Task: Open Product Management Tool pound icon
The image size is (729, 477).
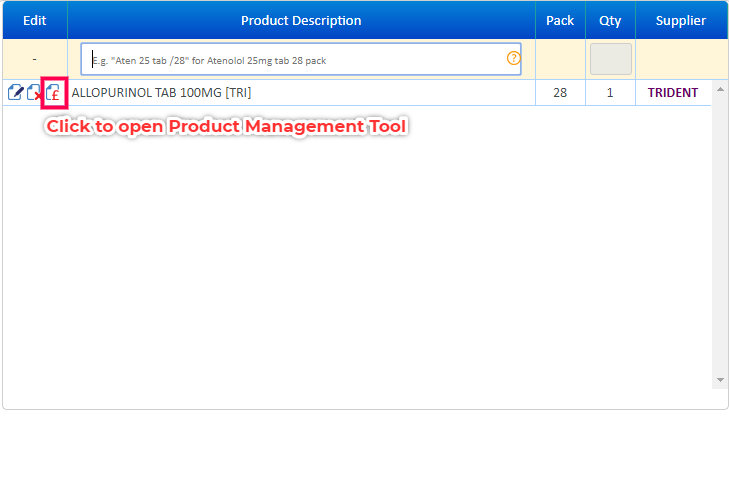Action: (53, 93)
